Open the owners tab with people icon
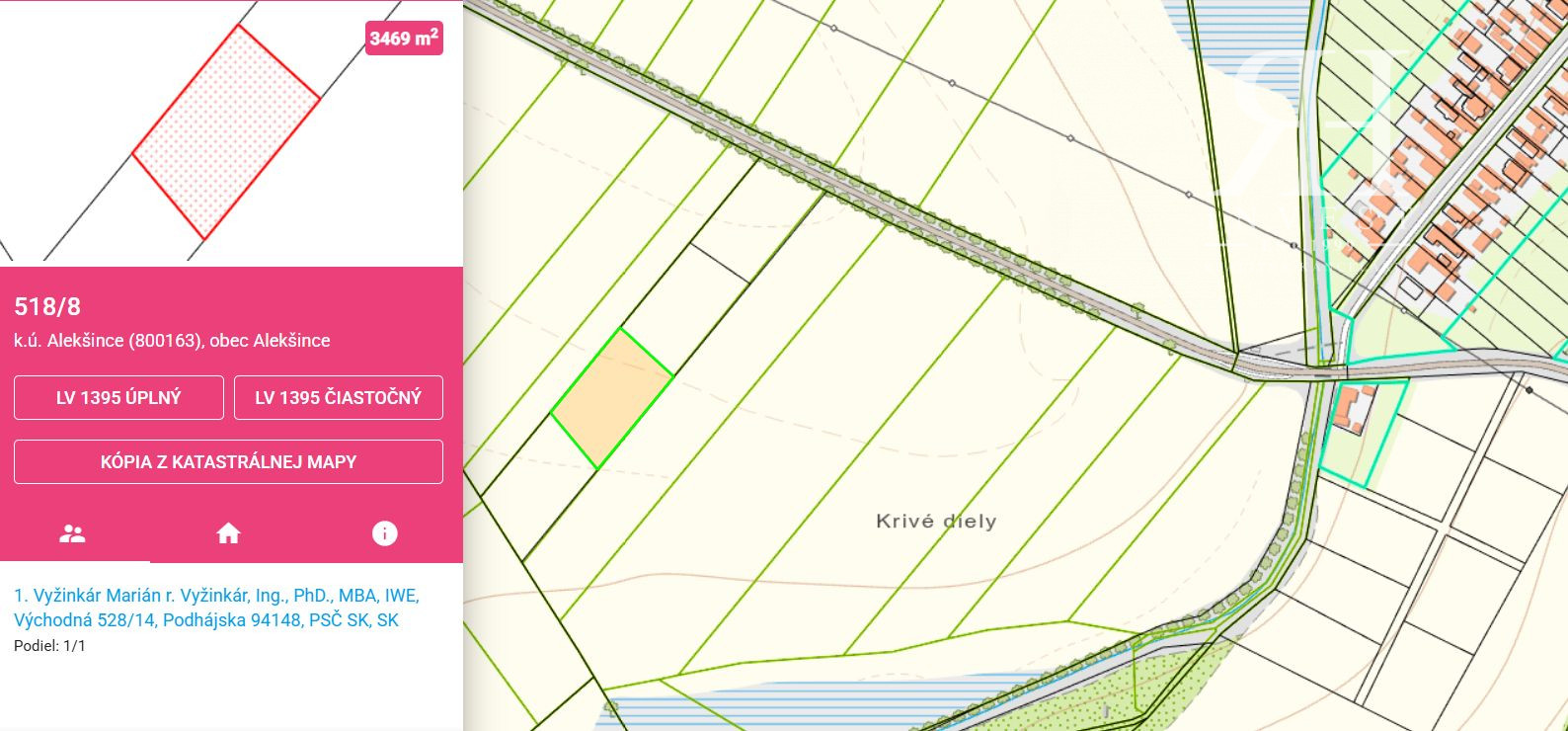1568x731 pixels. [x=72, y=533]
